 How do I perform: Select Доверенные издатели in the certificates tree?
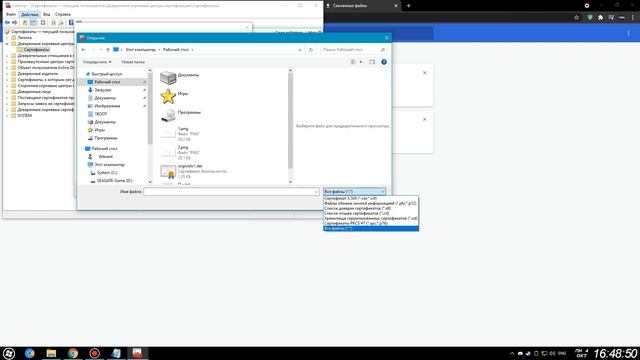click(38, 74)
